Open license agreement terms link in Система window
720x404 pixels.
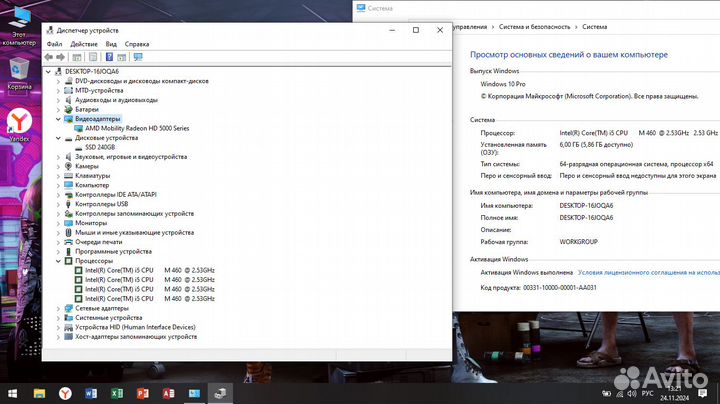[x=648, y=273]
